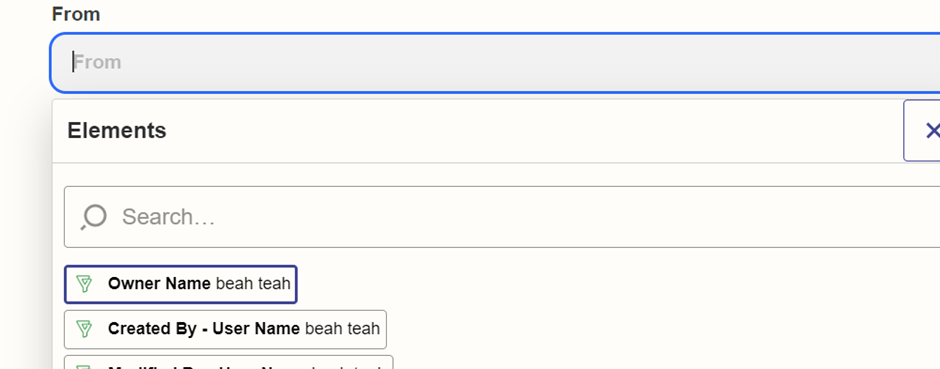Click the bold Created By - User Name text
940x369 pixels.
[x=204, y=329]
